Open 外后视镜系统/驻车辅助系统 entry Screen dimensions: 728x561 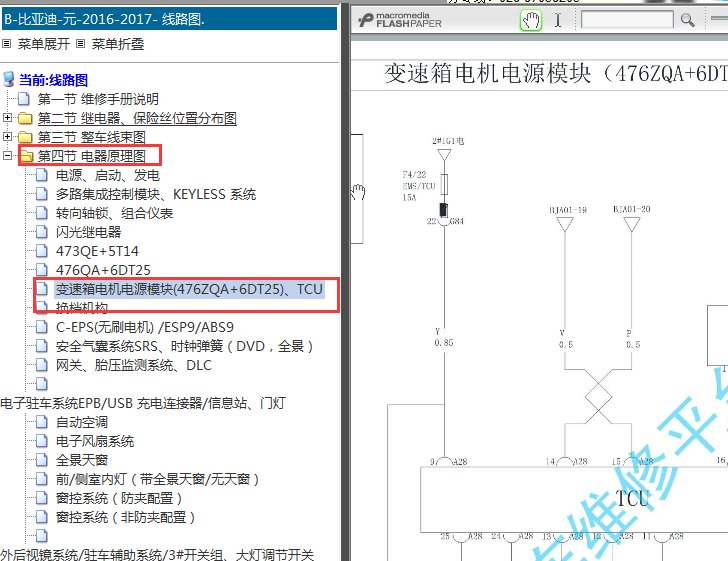pyautogui.click(x=157, y=554)
